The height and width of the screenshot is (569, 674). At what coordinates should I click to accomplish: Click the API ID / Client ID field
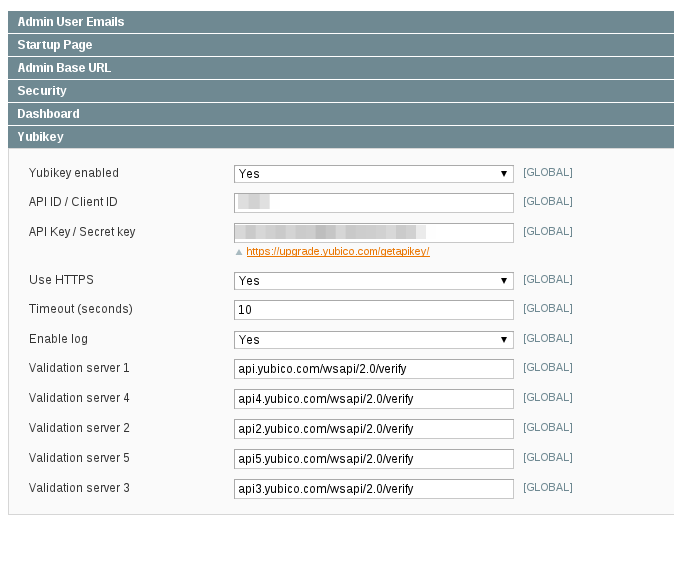(x=373, y=203)
